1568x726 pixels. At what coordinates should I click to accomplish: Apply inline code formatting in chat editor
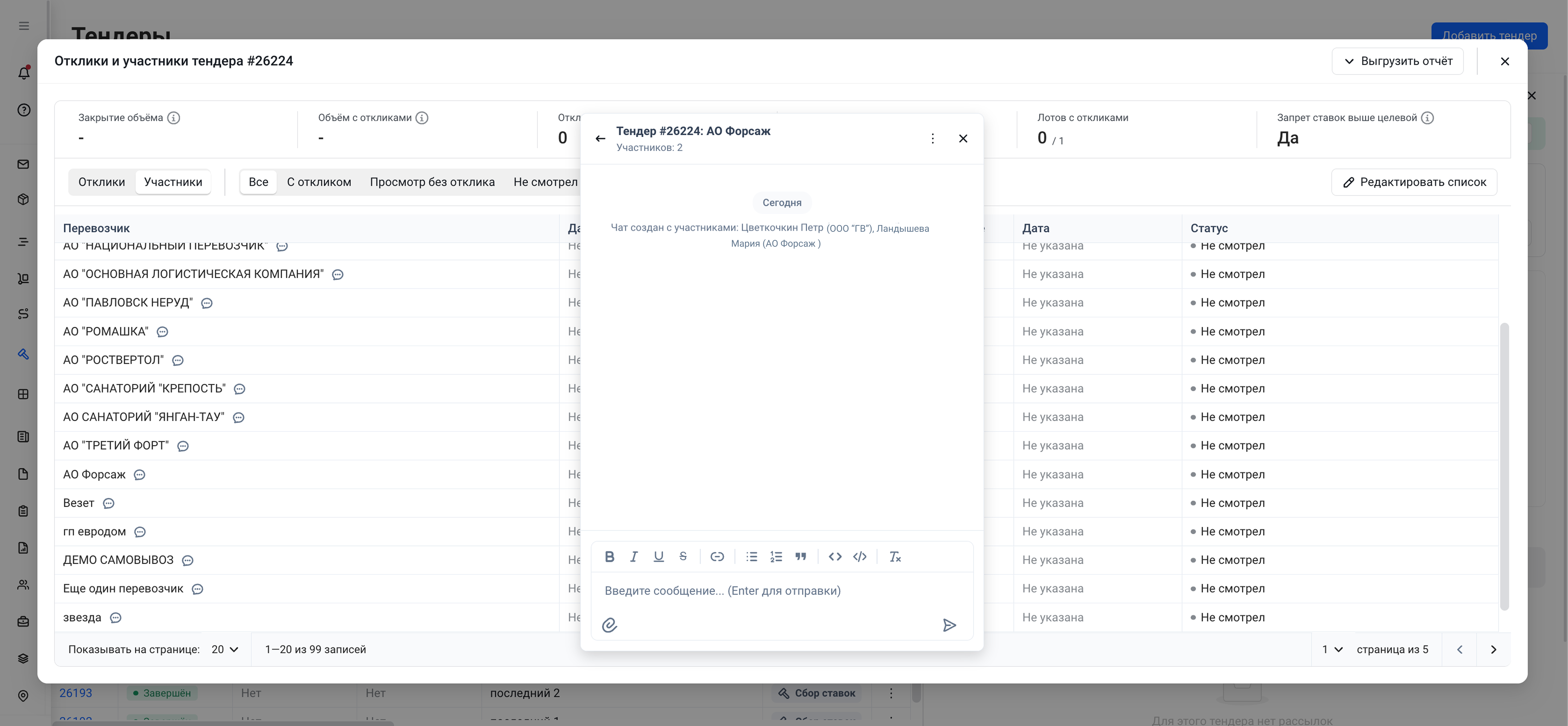tap(835, 556)
